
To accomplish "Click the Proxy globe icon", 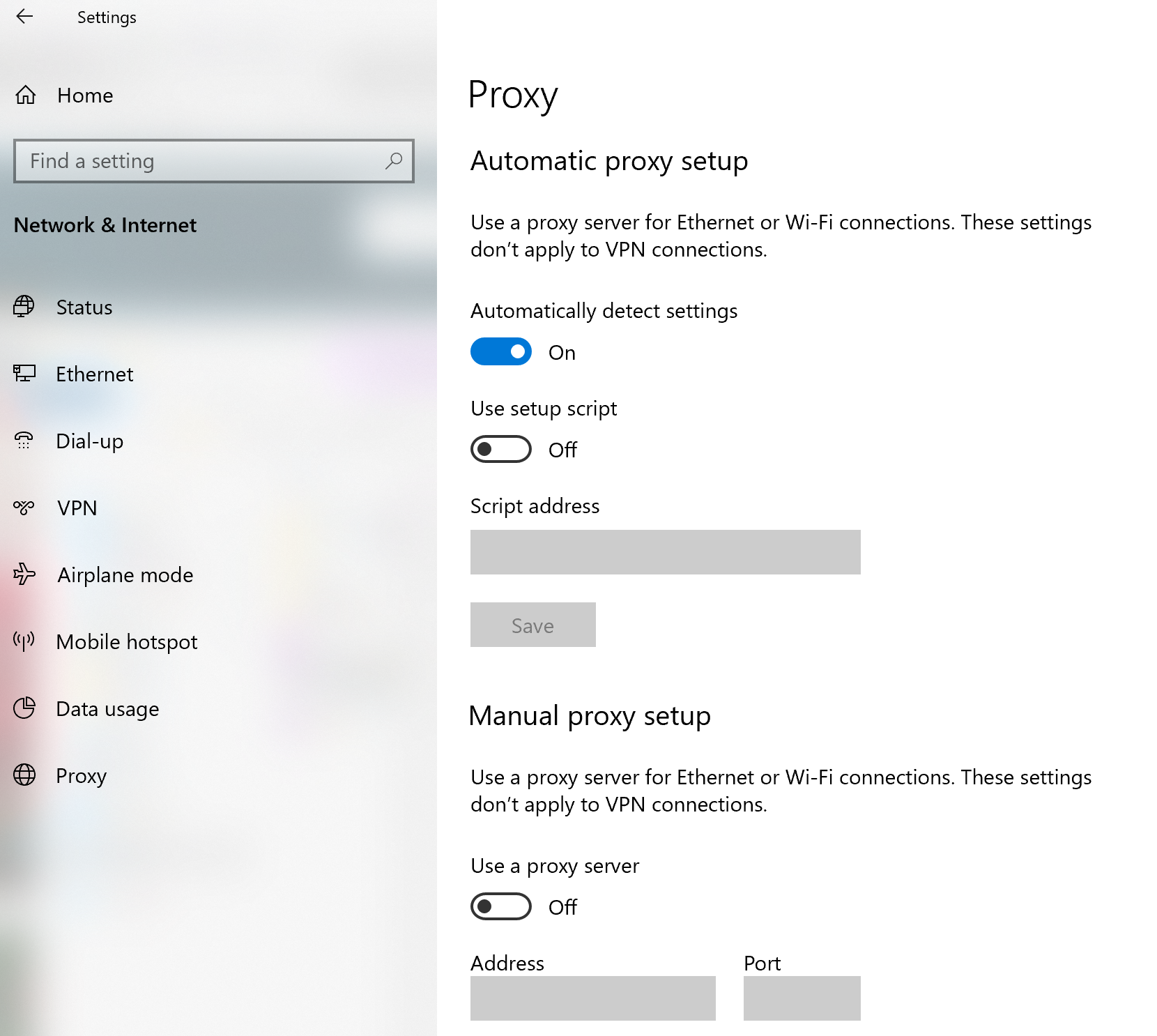I will [x=25, y=775].
